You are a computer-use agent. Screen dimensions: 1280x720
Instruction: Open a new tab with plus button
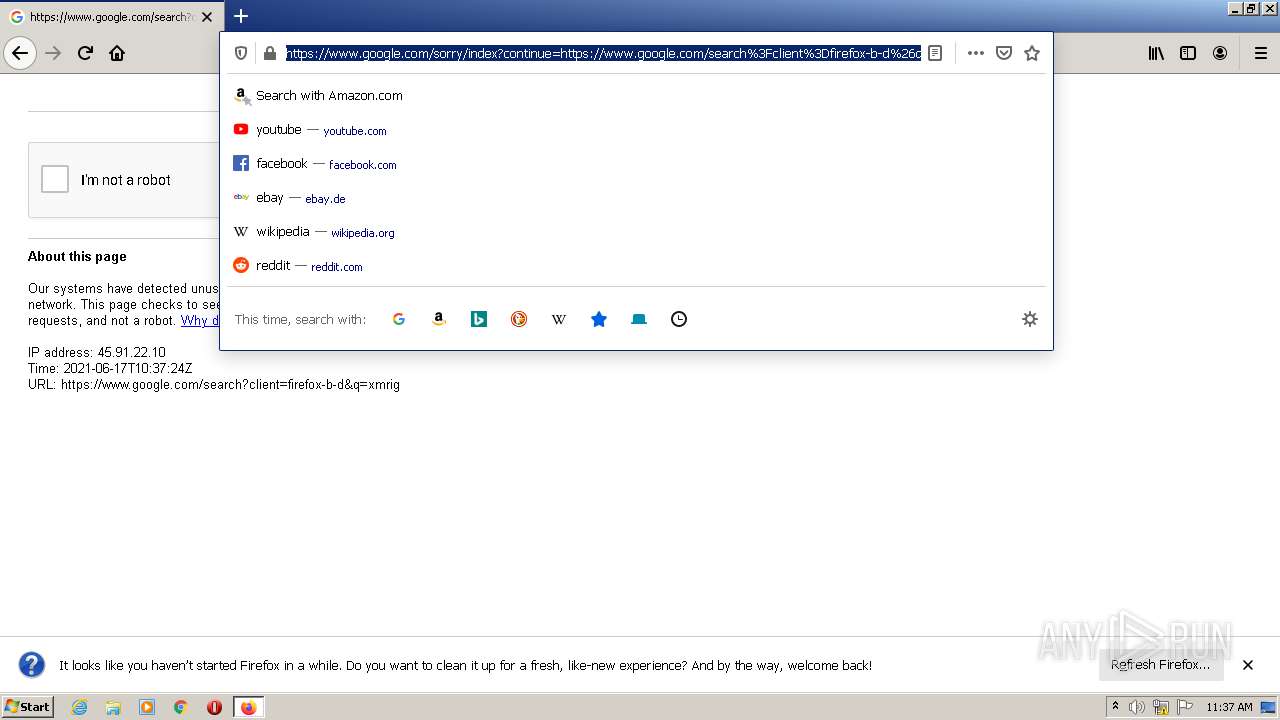[241, 16]
